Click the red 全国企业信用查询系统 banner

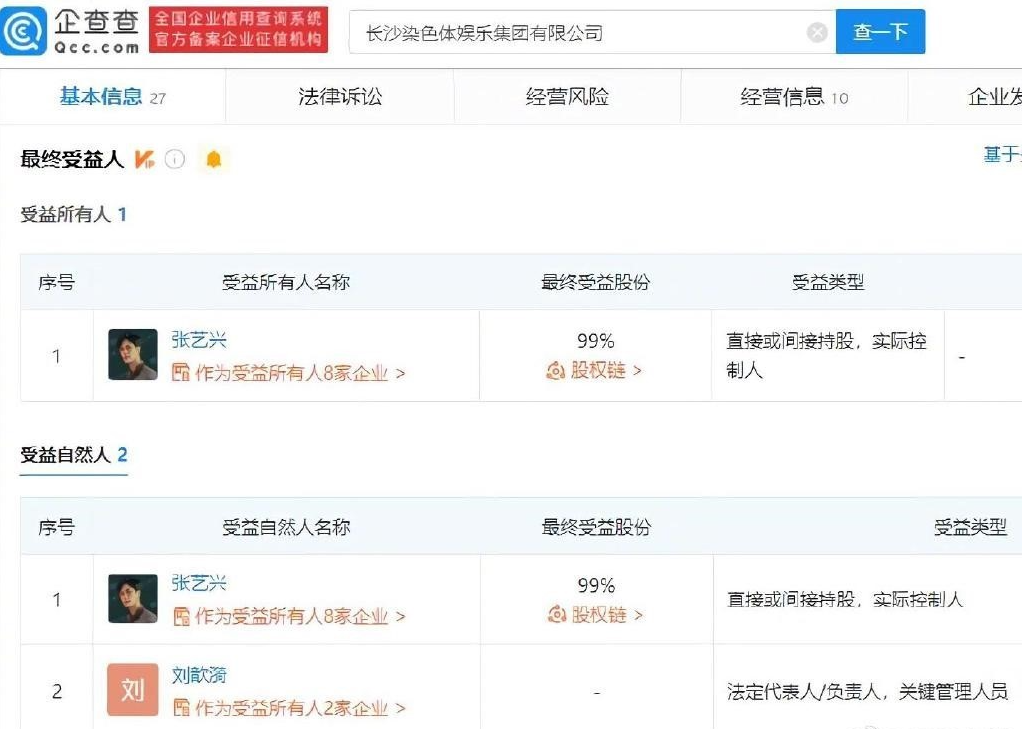click(x=239, y=29)
